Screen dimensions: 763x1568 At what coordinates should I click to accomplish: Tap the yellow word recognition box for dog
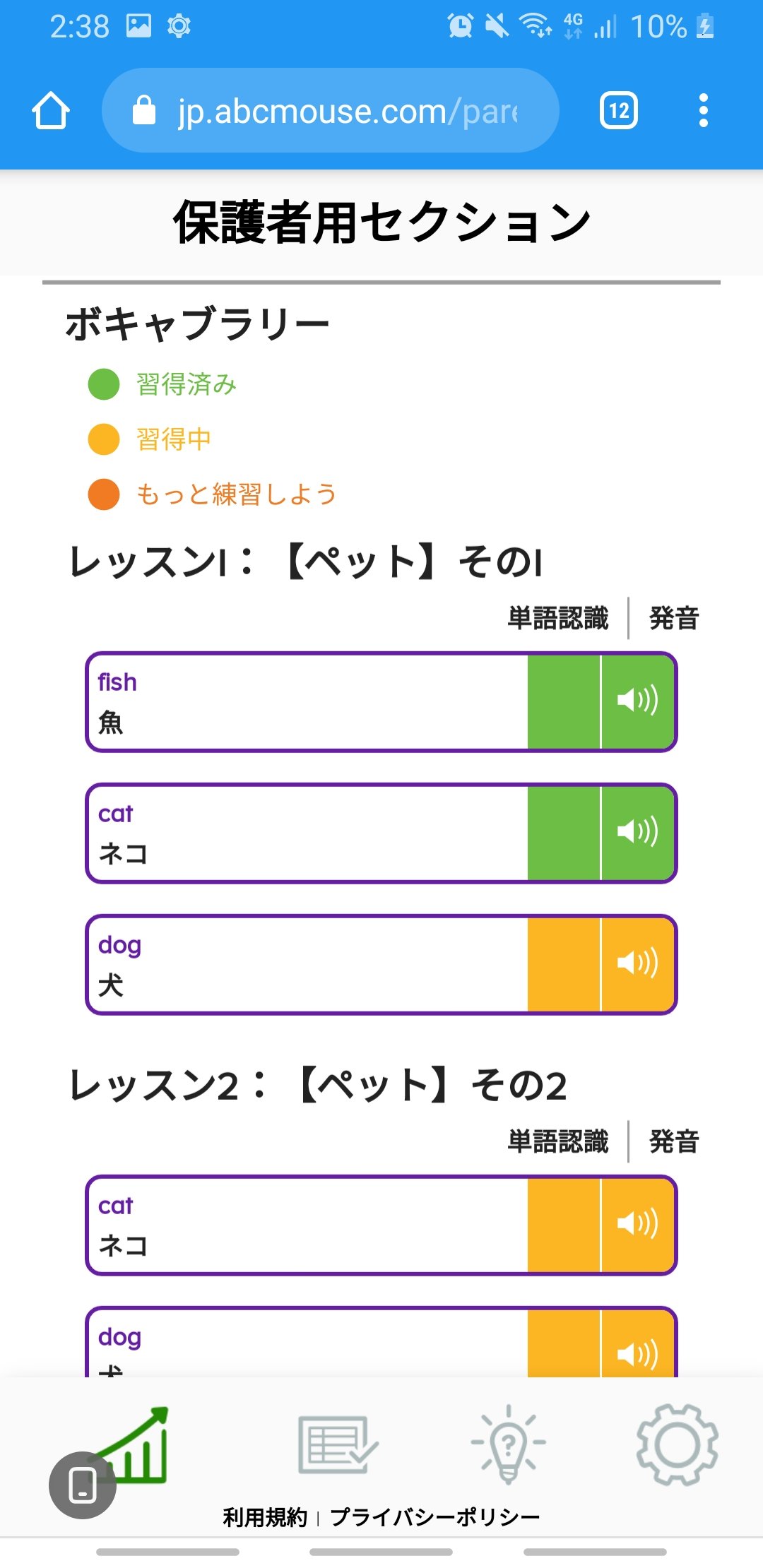coord(563,963)
